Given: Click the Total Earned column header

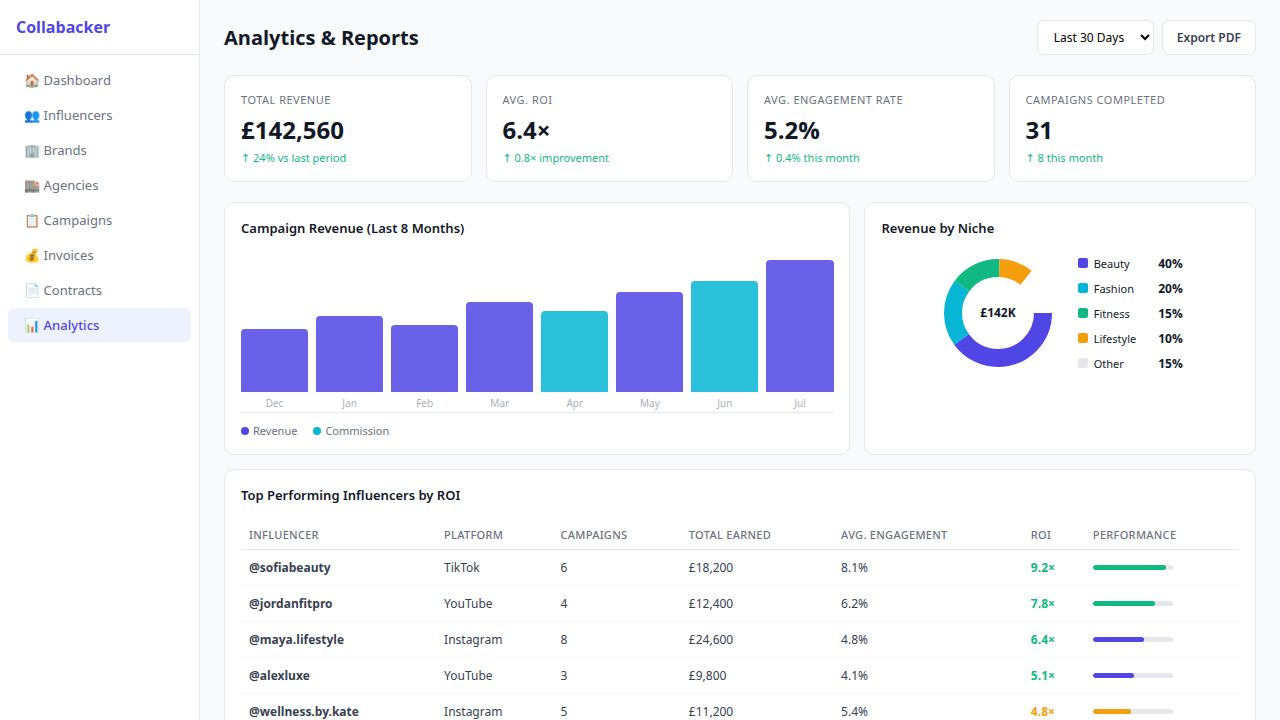Looking at the screenshot, I should click(x=730, y=535).
